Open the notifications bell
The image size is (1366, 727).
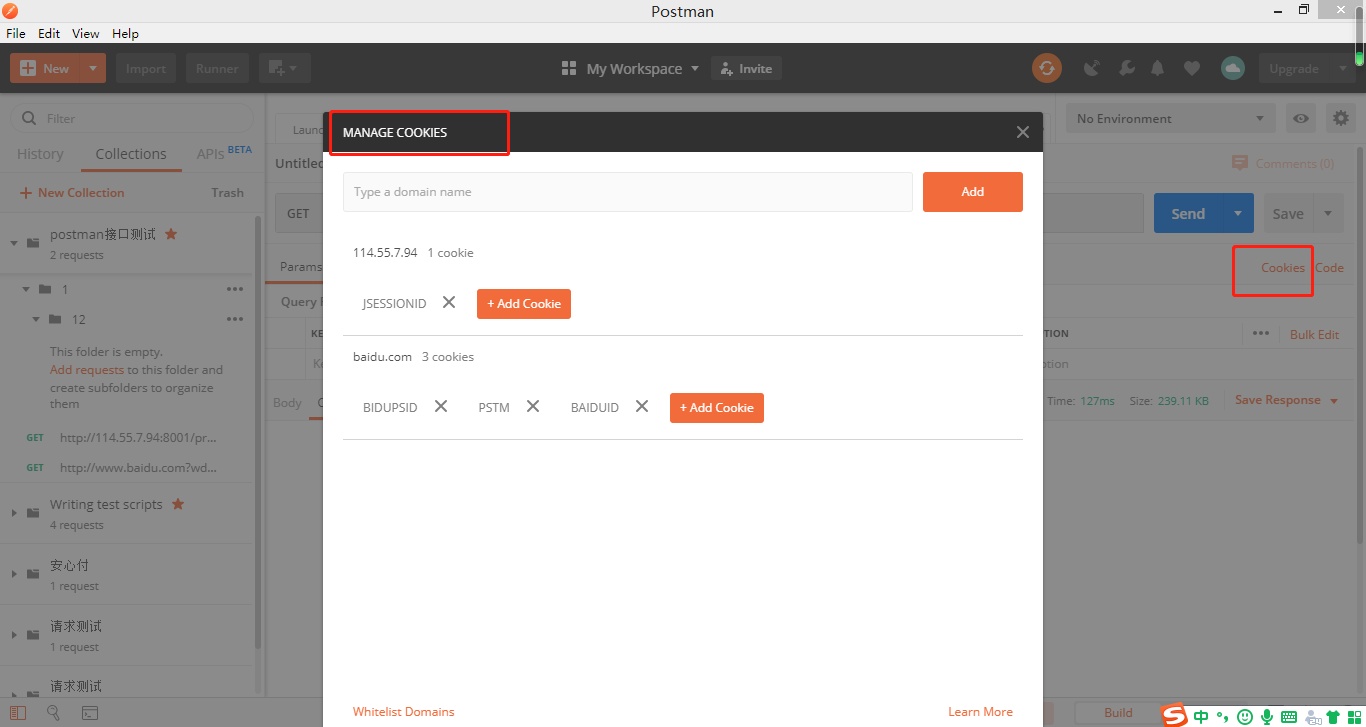tap(1158, 68)
